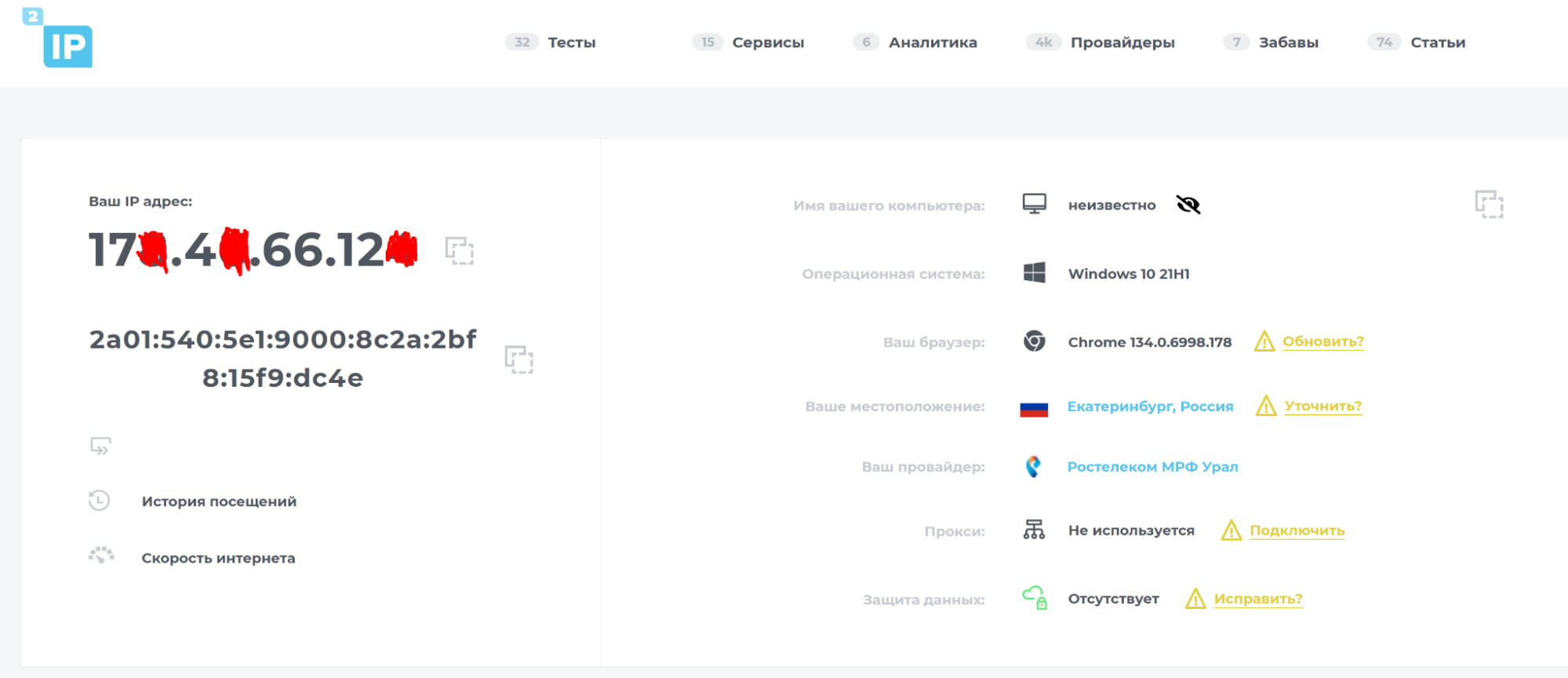Click the monitor icon for computer name
Screen dimensions: 1568x678
click(1034, 204)
